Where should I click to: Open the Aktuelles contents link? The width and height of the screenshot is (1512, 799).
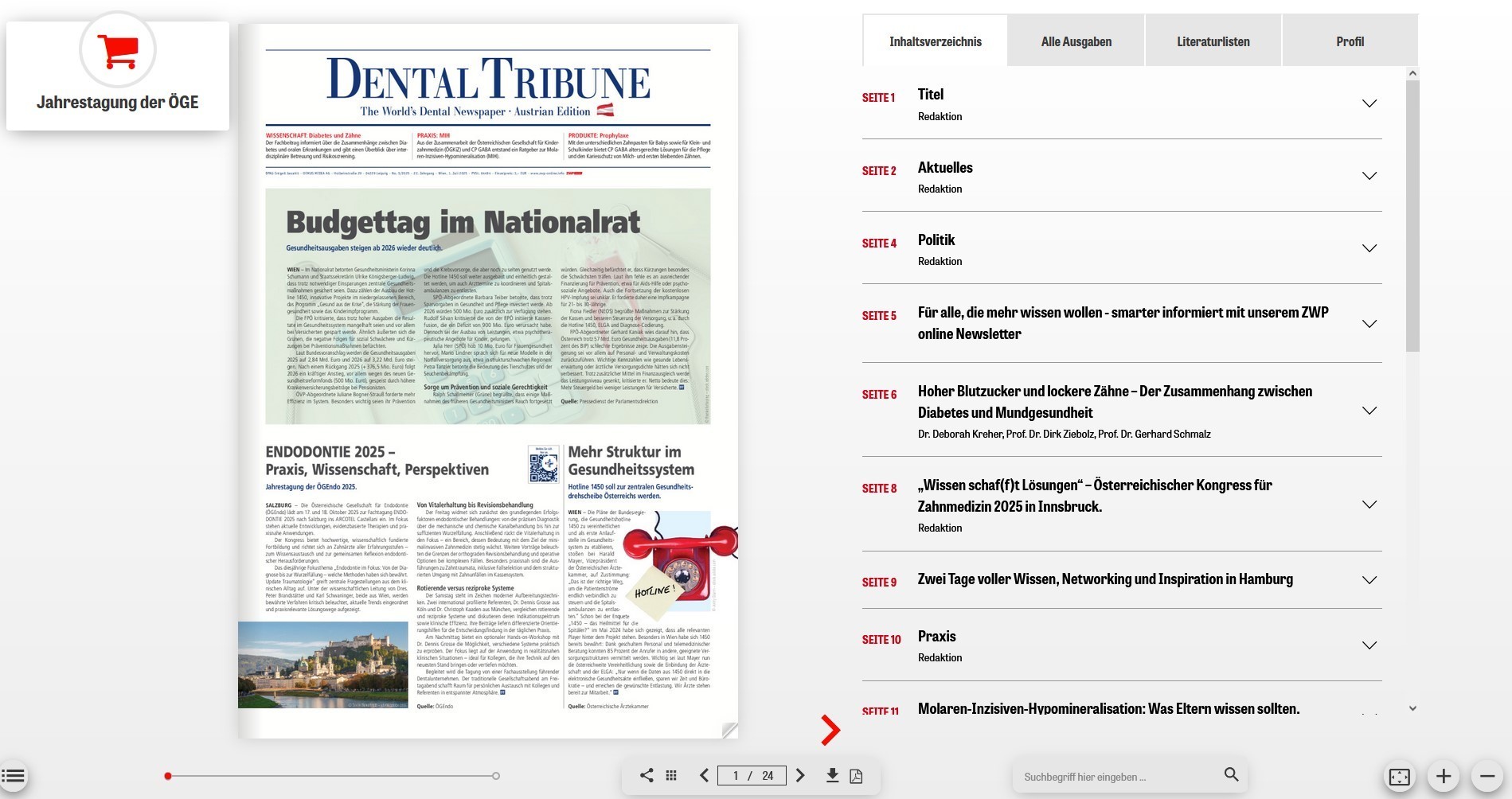(x=945, y=167)
